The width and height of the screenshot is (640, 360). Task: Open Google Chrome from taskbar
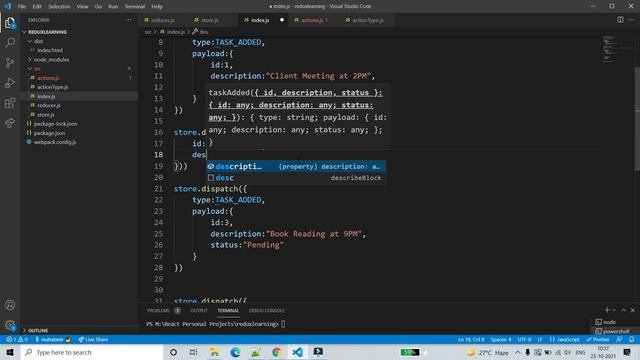[277, 352]
